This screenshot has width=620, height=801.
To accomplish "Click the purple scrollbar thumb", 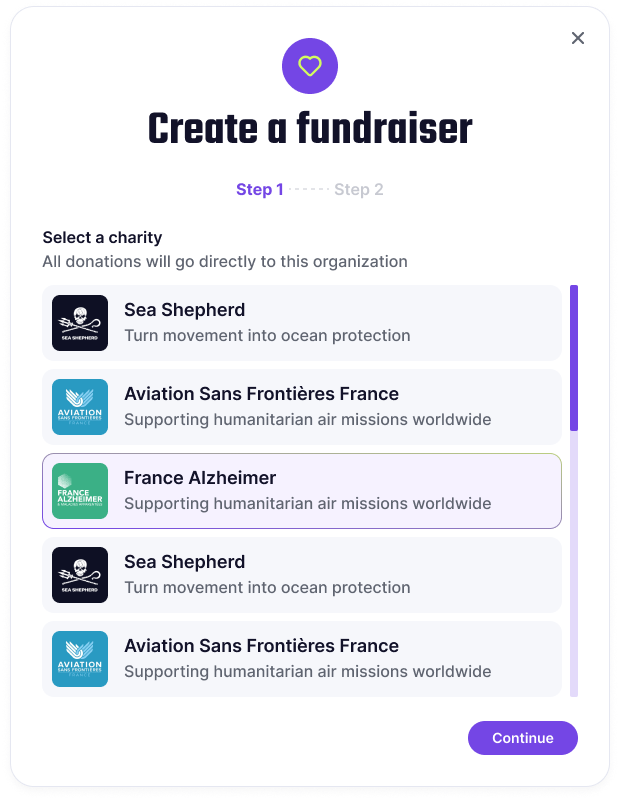I will pos(574,358).
